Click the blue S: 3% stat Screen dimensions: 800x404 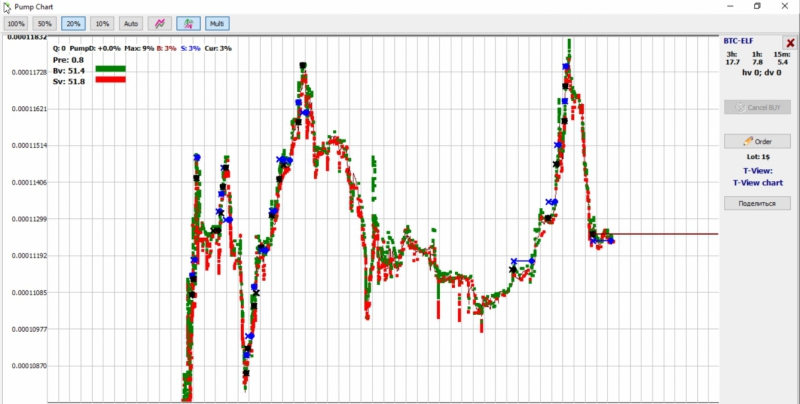click(x=190, y=48)
